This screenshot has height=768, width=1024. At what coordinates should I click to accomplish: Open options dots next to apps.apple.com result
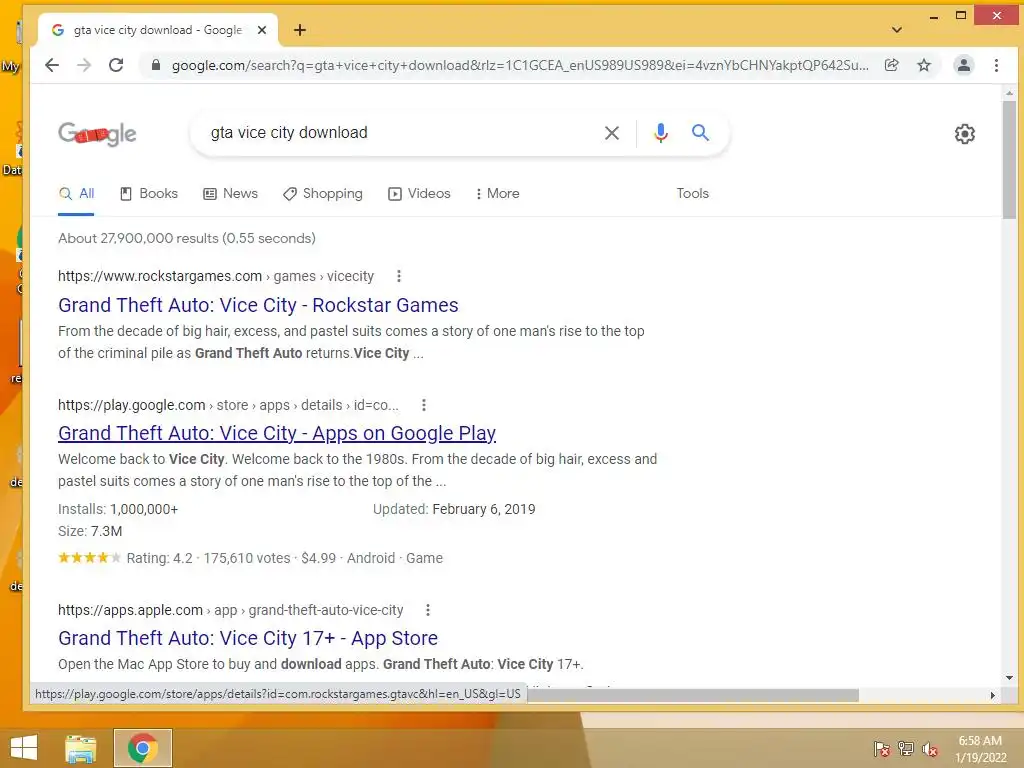428,610
